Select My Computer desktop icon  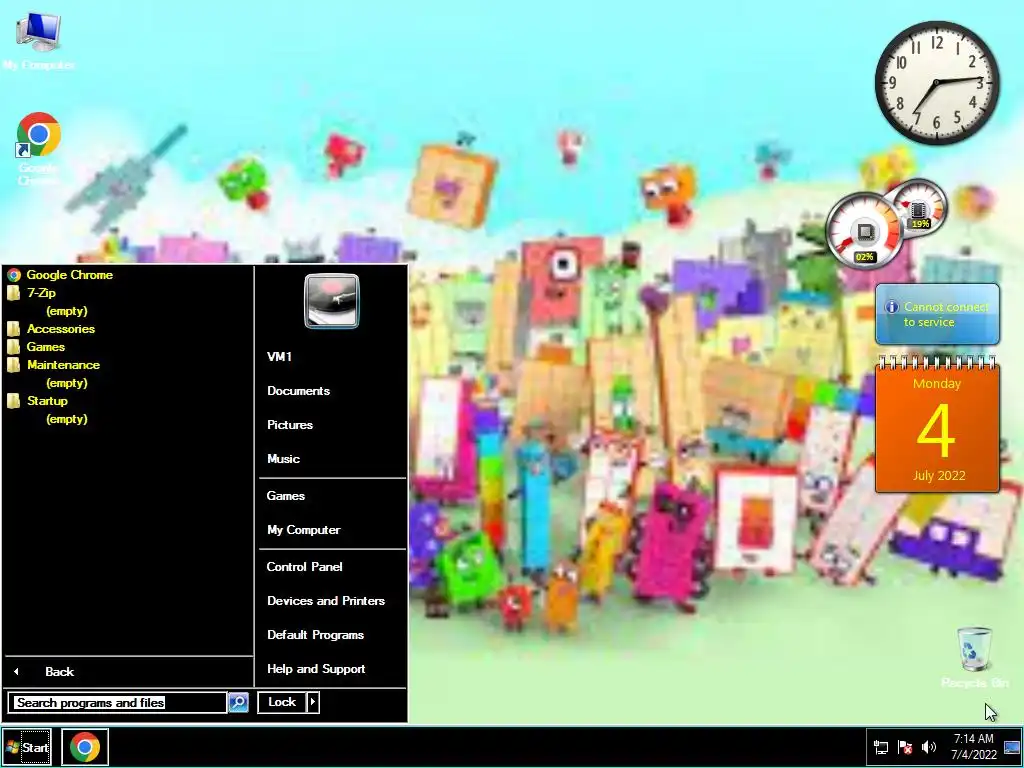39,40
